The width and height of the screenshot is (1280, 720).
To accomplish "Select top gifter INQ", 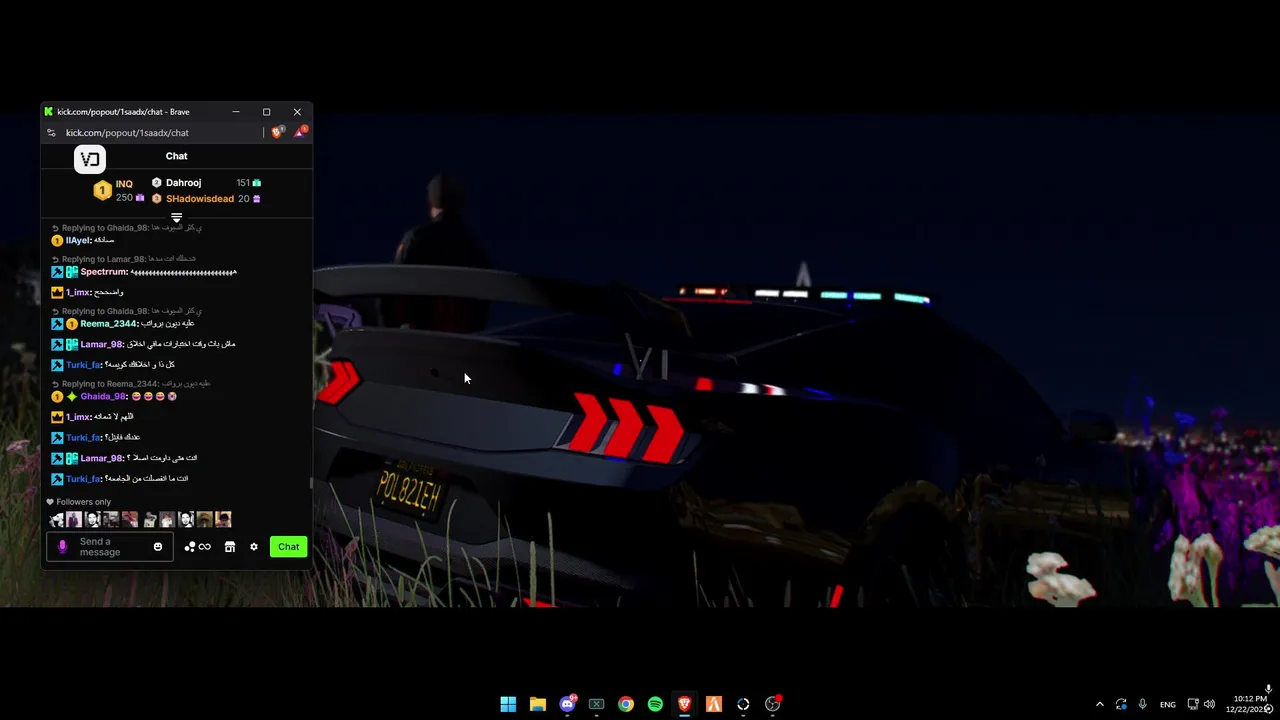I will click(x=124, y=184).
